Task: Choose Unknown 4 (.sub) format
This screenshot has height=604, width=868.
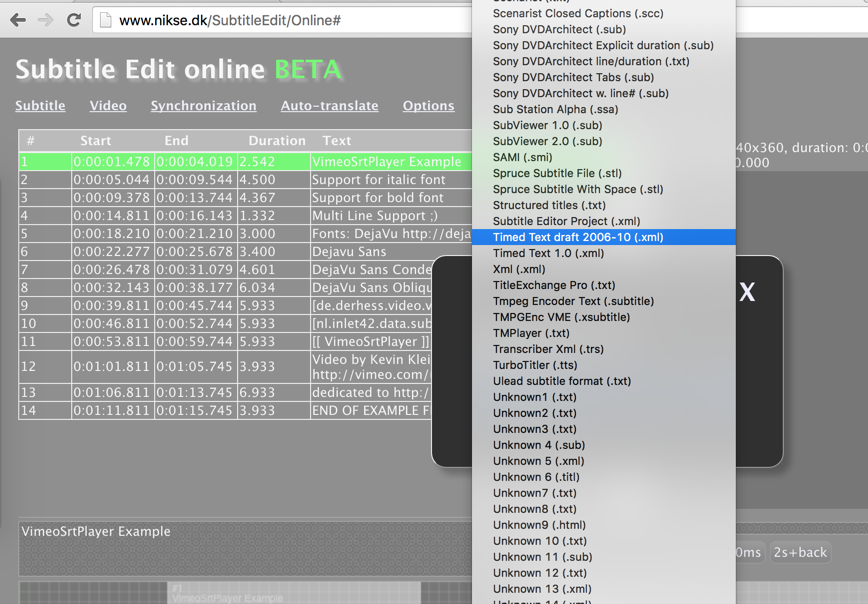Action: coord(604,446)
